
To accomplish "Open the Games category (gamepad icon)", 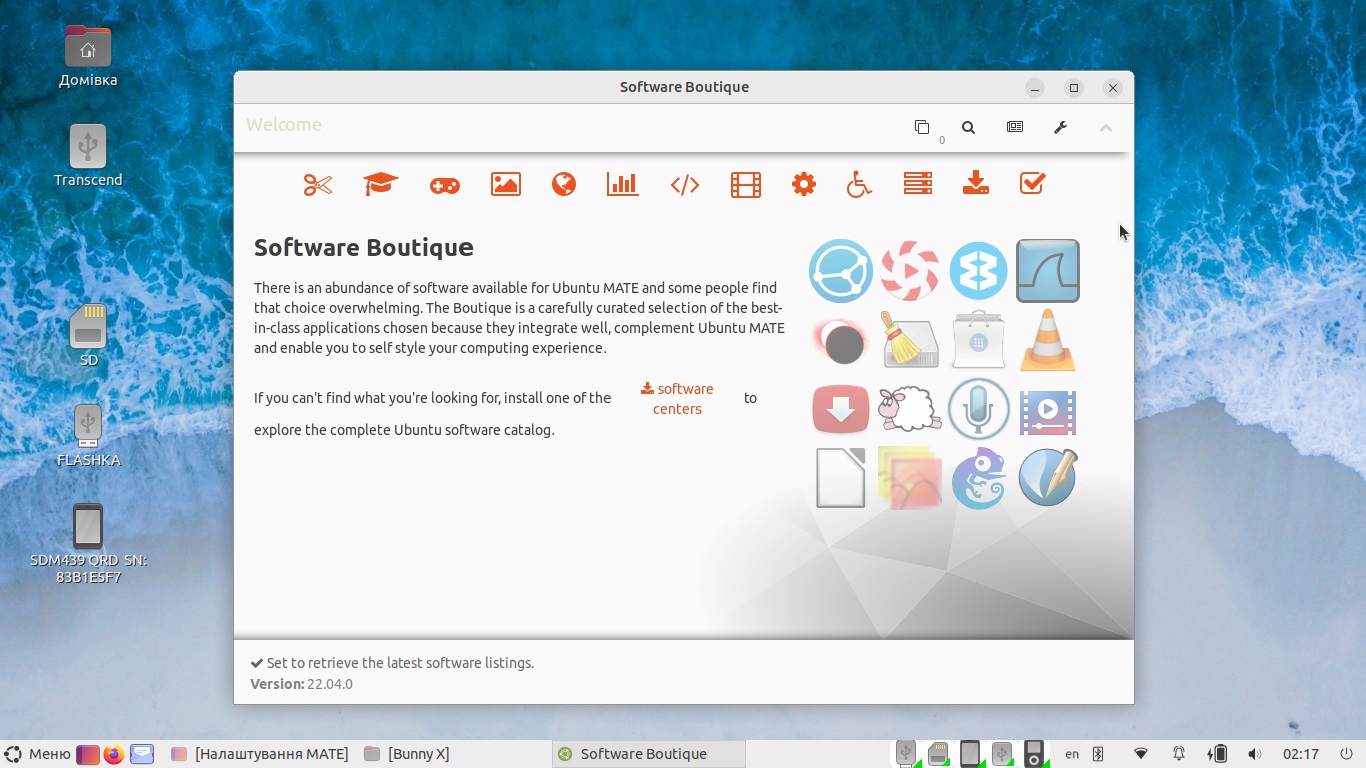I will click(x=445, y=185).
